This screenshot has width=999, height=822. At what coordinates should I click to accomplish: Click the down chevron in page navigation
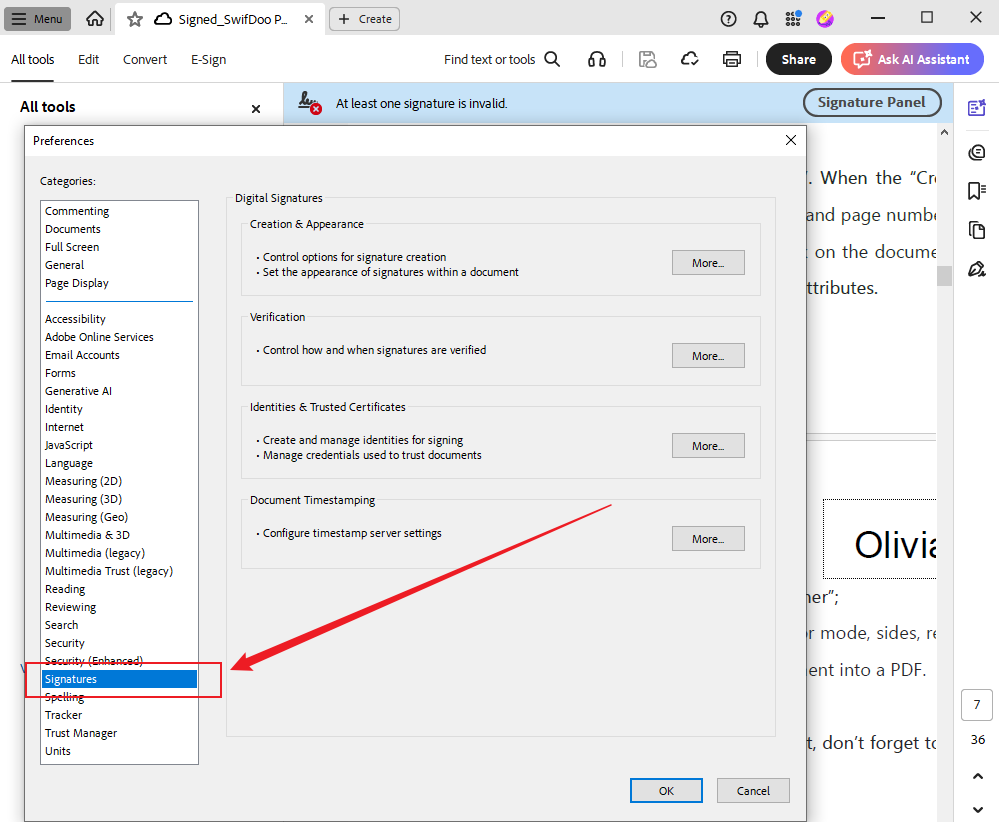977,810
